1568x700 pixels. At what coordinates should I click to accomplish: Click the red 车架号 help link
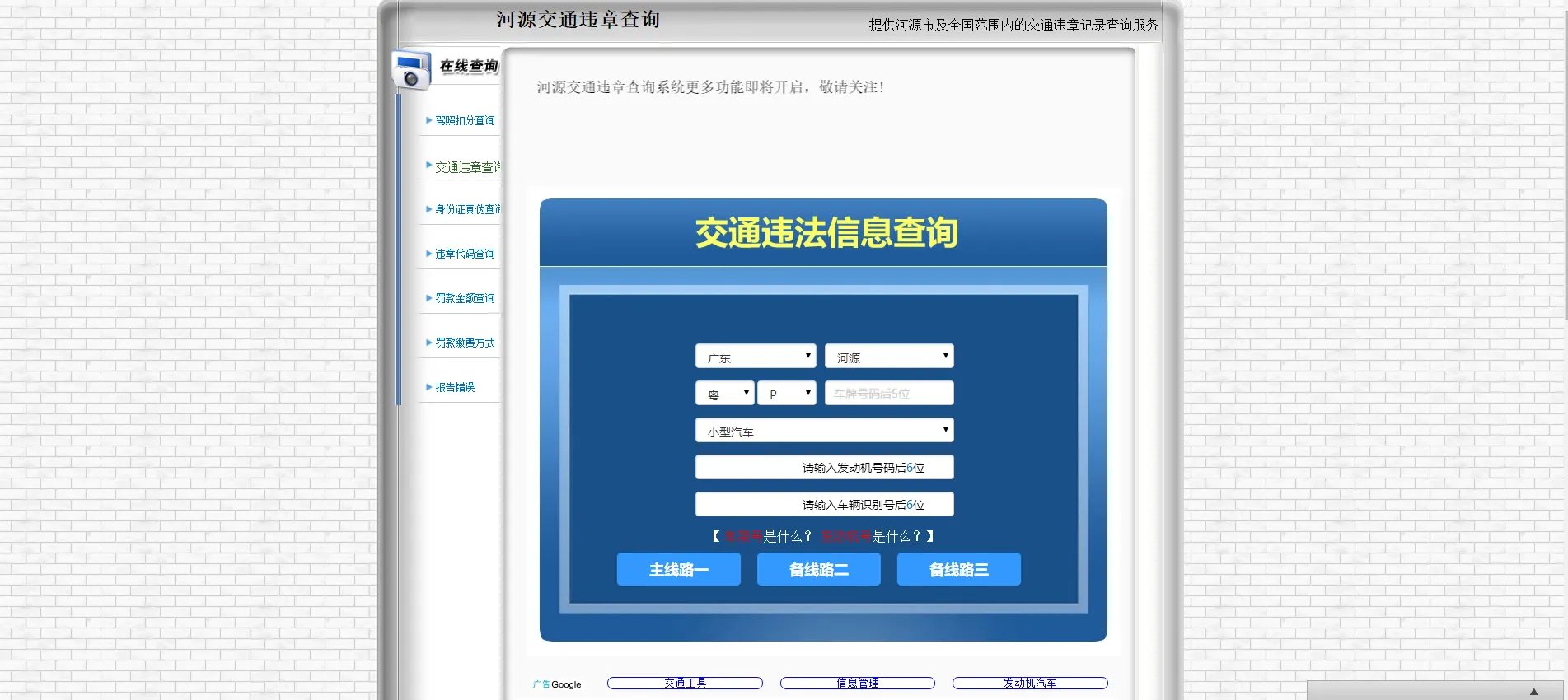(x=743, y=536)
